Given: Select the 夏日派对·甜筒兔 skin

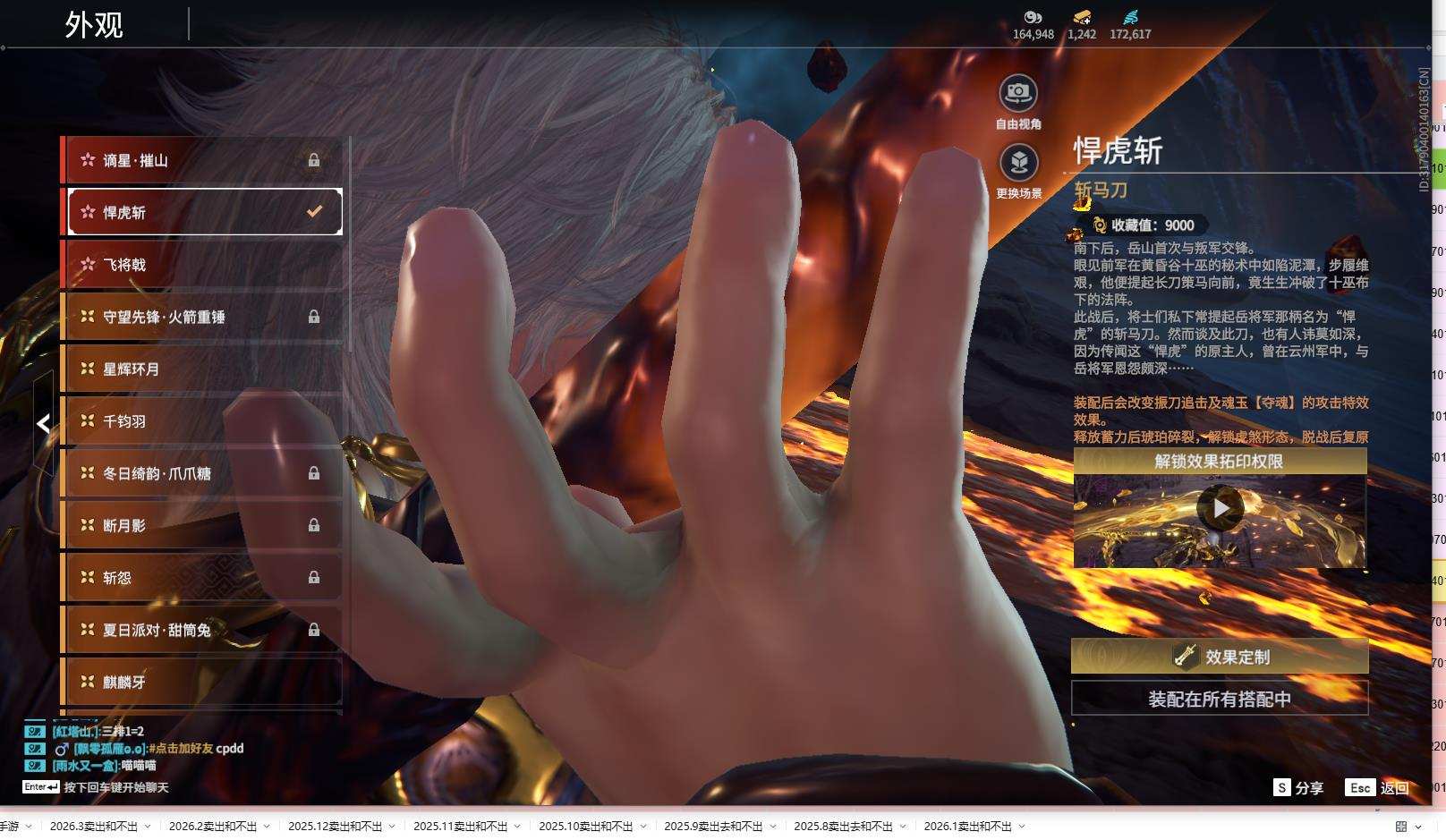Looking at the screenshot, I should 203,630.
